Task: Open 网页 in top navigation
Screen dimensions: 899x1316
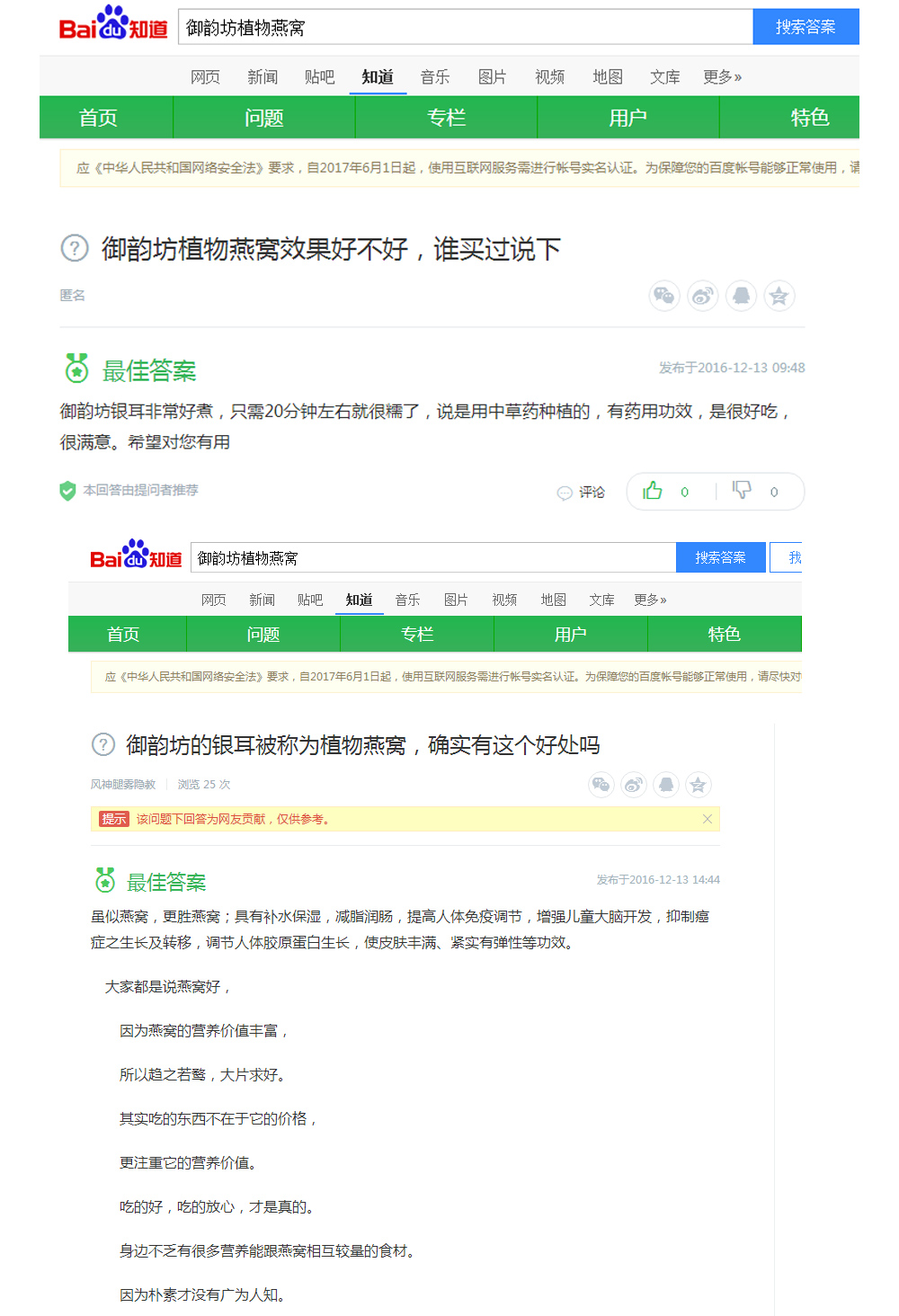Action: tap(205, 77)
